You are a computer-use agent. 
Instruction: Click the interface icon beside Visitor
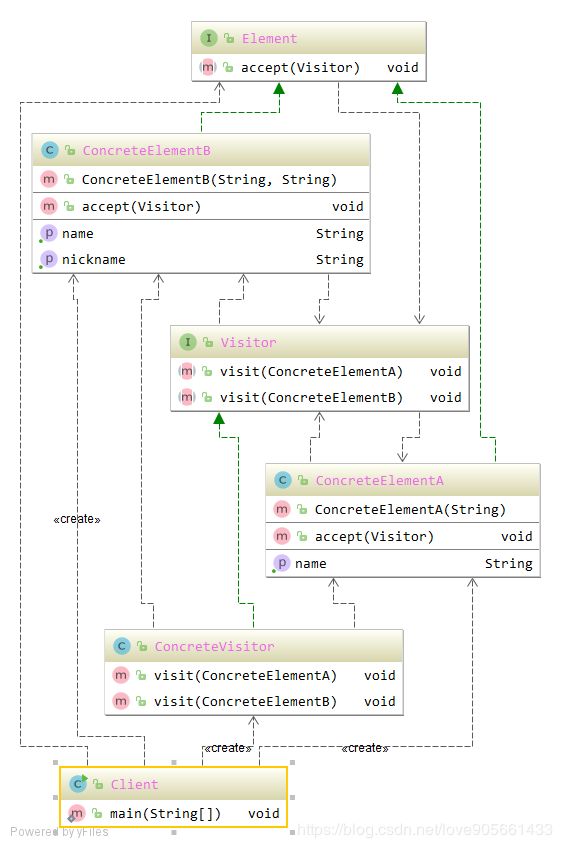(x=188, y=342)
